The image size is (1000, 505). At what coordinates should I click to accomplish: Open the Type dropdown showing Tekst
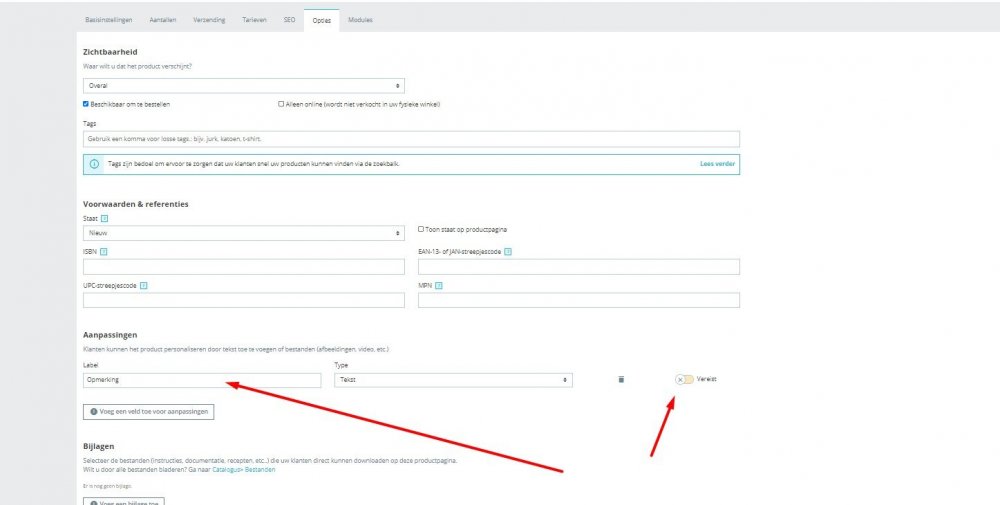pos(453,380)
